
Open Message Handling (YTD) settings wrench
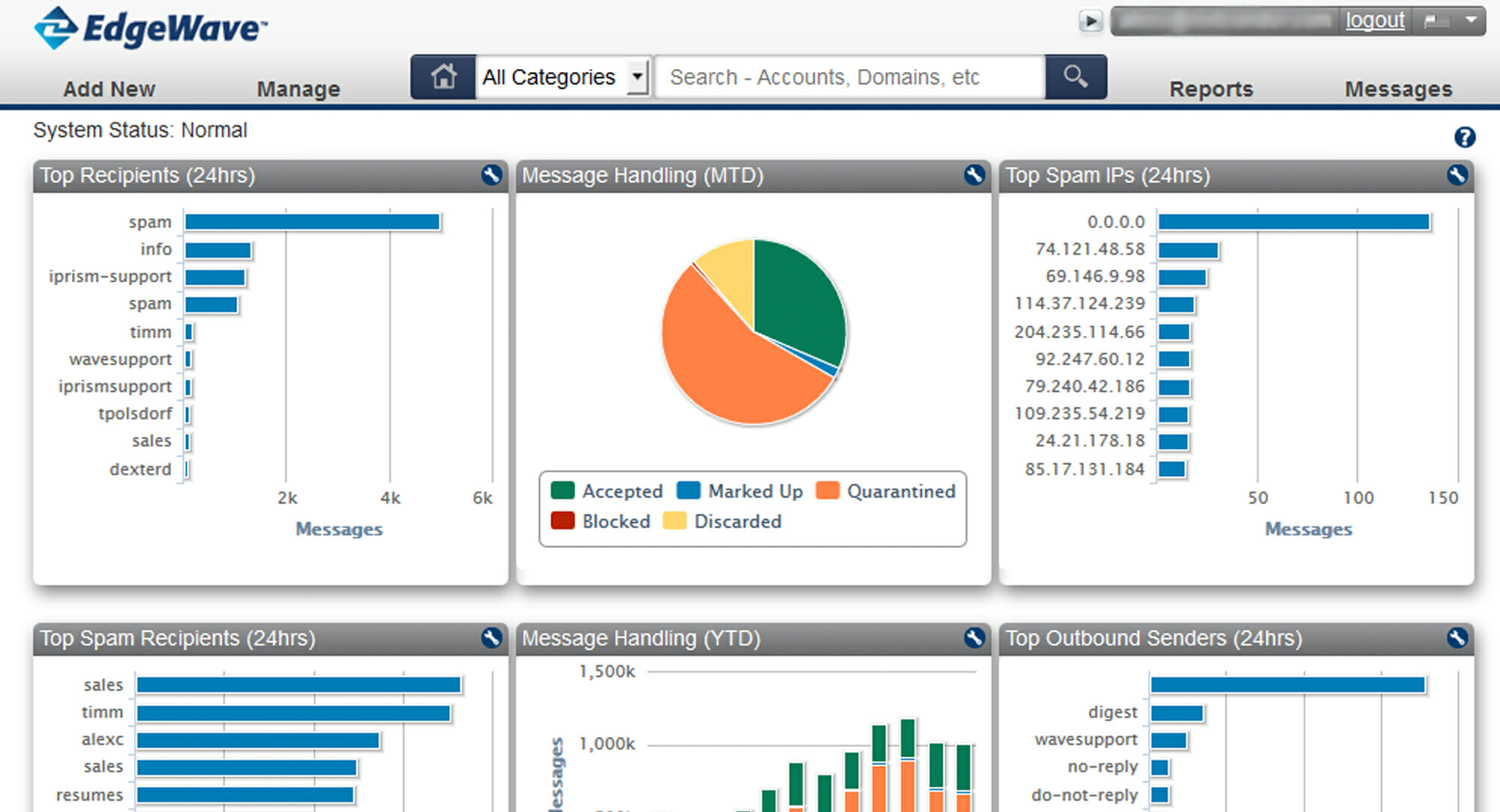(x=973, y=638)
